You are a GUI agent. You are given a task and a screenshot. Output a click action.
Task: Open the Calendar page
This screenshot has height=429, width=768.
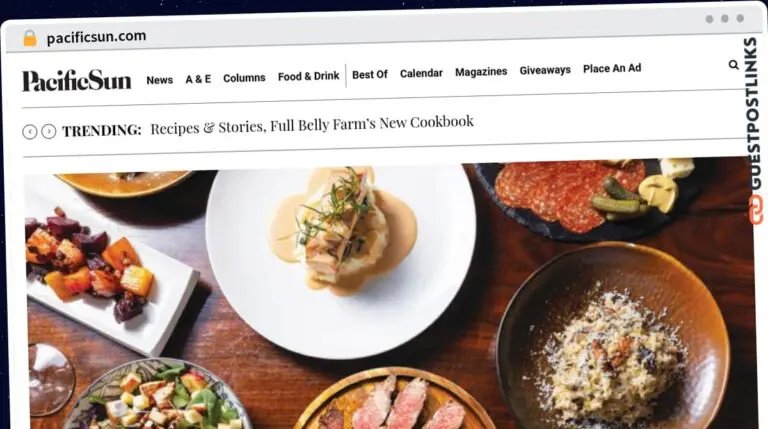coord(421,73)
